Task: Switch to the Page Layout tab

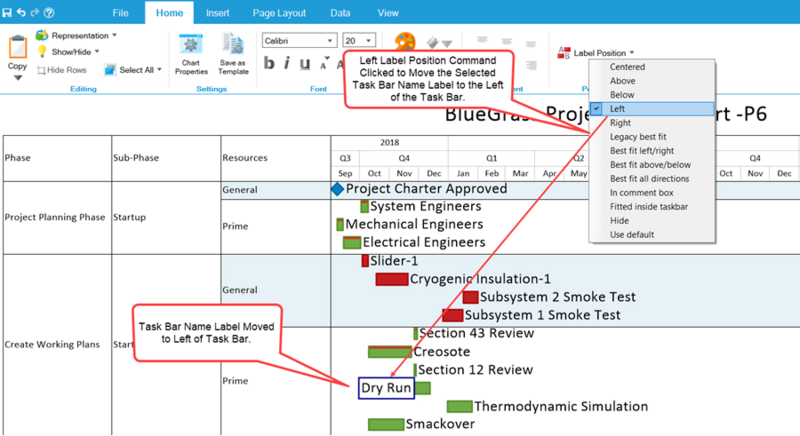Action: tap(279, 13)
